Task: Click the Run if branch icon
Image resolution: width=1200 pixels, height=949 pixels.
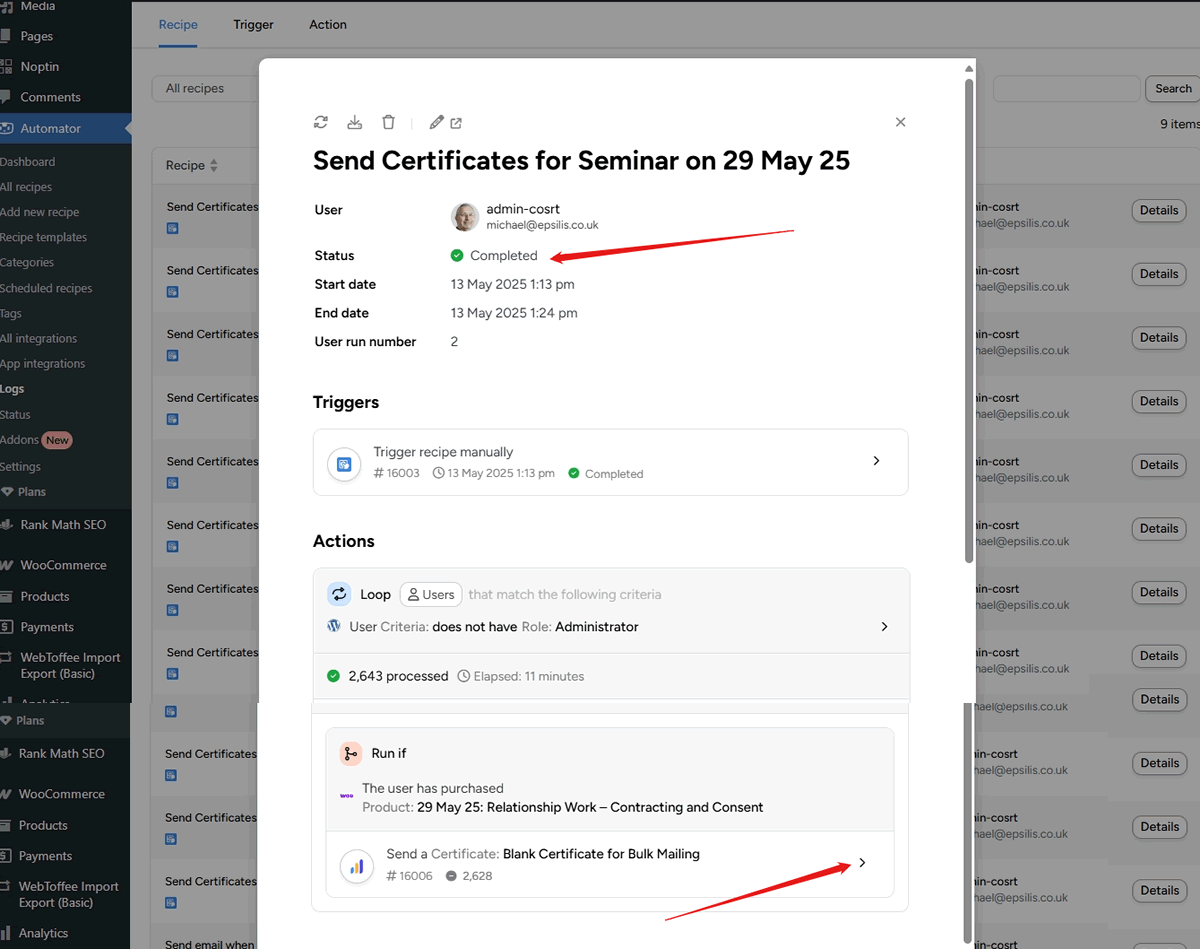Action: tap(351, 753)
